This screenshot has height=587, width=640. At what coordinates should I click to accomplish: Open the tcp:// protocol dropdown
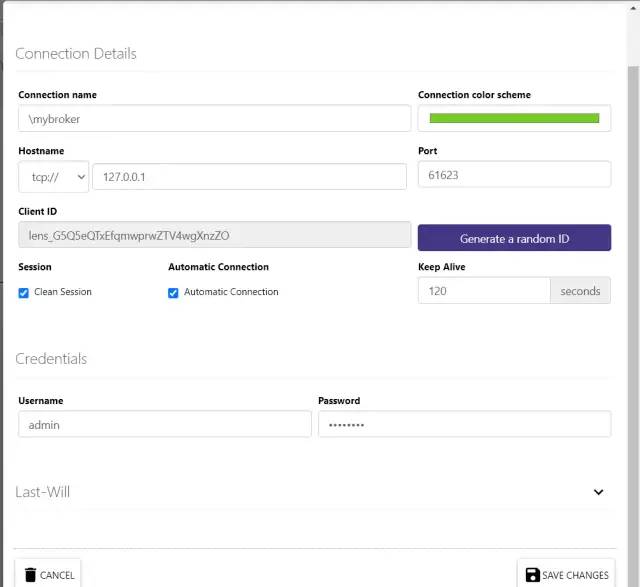point(53,177)
